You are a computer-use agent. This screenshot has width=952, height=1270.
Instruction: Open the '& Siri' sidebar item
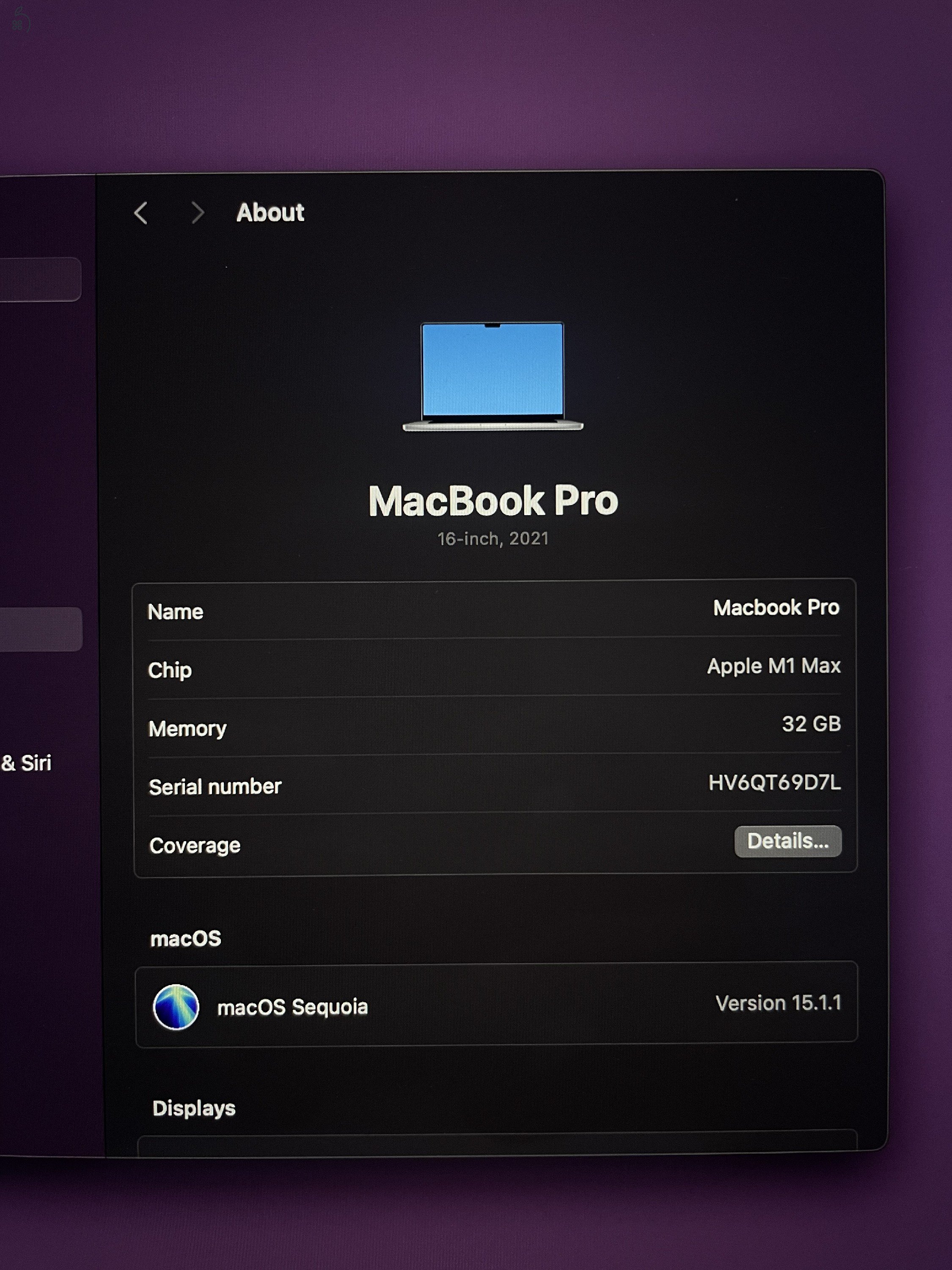[x=26, y=763]
